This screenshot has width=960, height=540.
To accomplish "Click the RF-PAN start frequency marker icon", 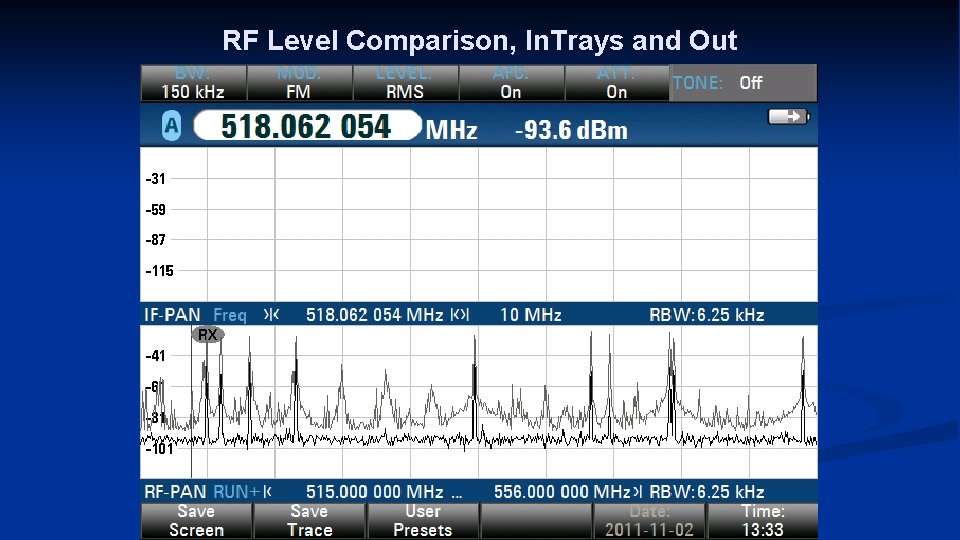I will pos(268,492).
